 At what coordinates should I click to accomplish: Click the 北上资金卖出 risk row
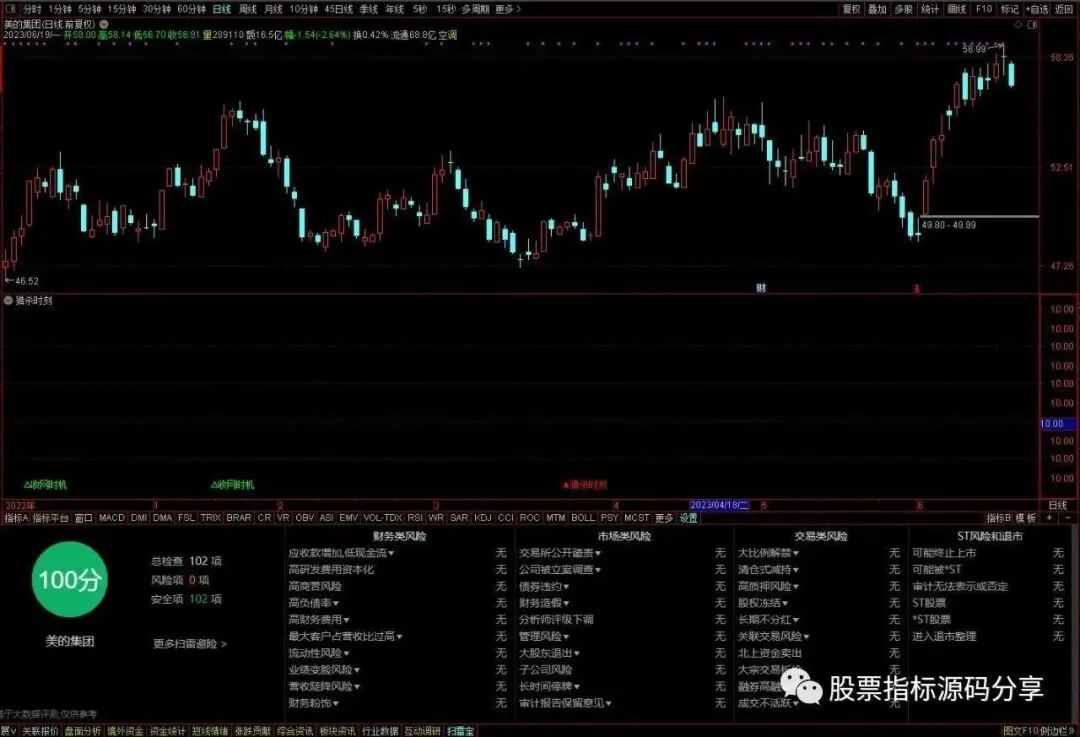[819, 653]
